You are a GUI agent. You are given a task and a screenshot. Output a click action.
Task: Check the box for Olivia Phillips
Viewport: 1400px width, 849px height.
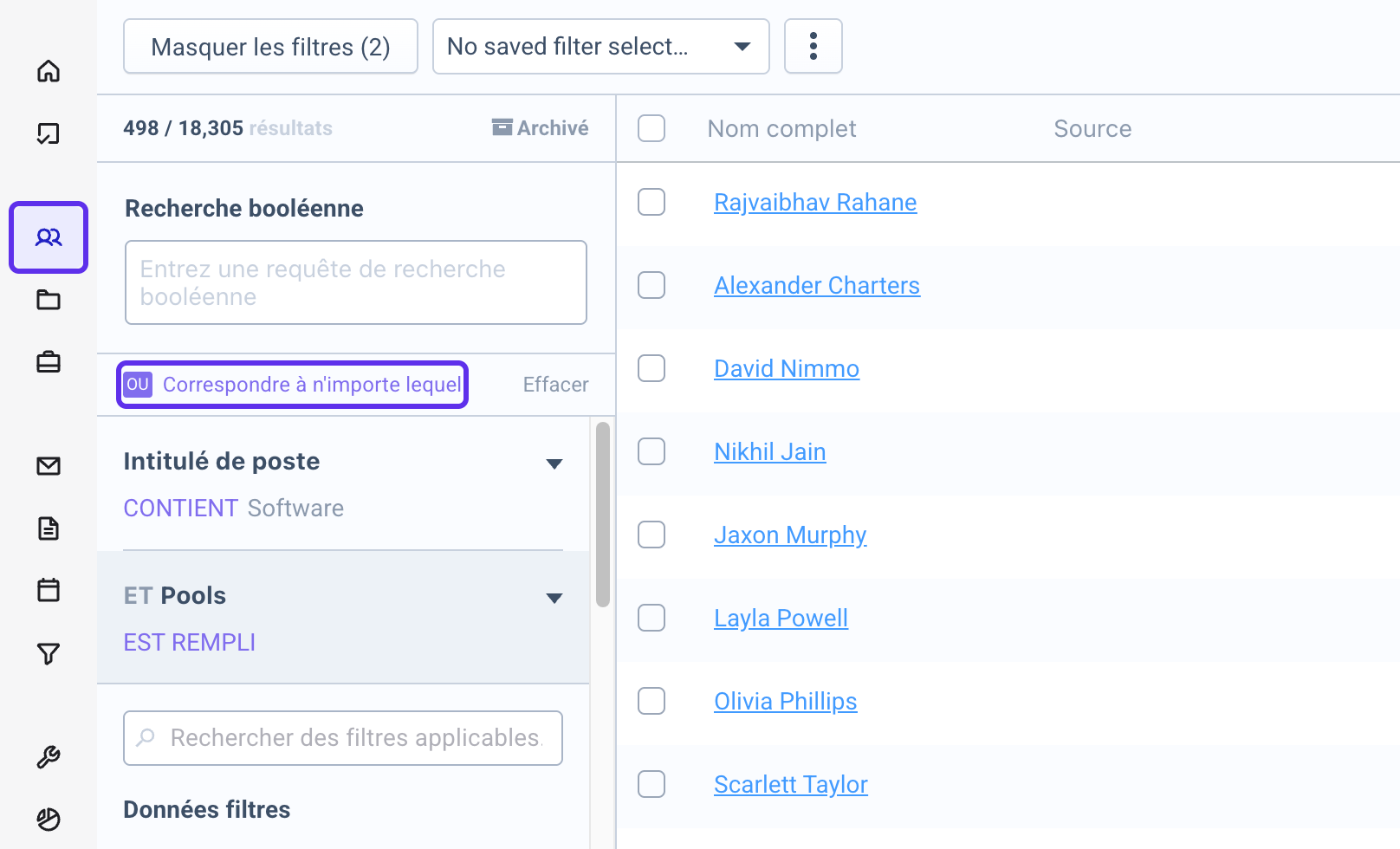(651, 701)
